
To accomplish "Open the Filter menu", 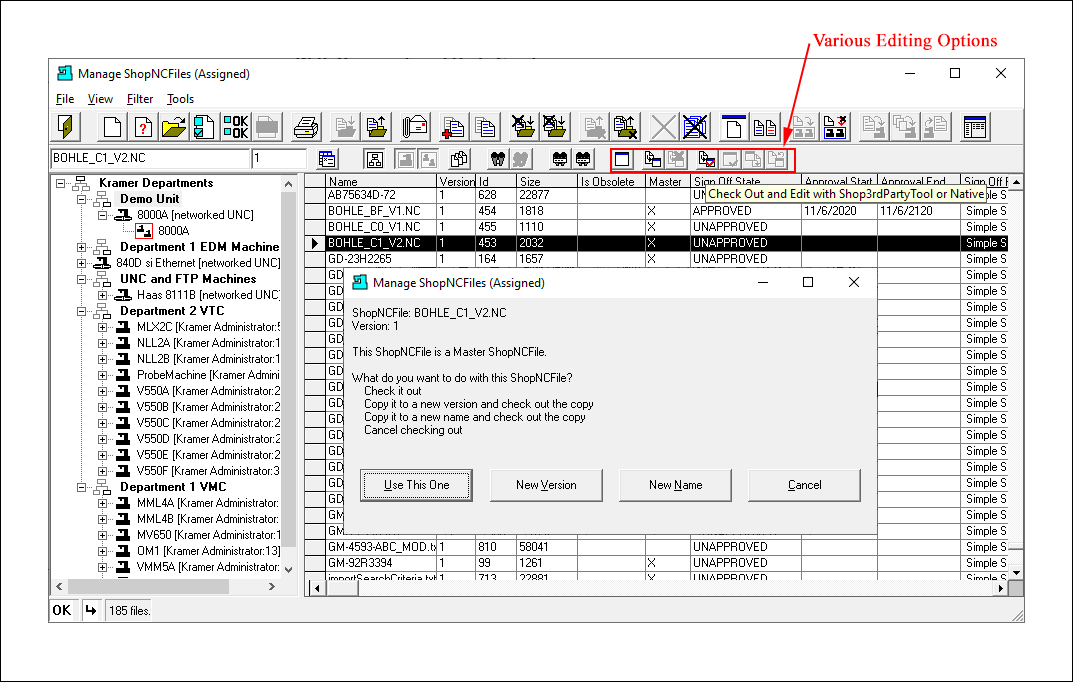I will pyautogui.click(x=140, y=99).
